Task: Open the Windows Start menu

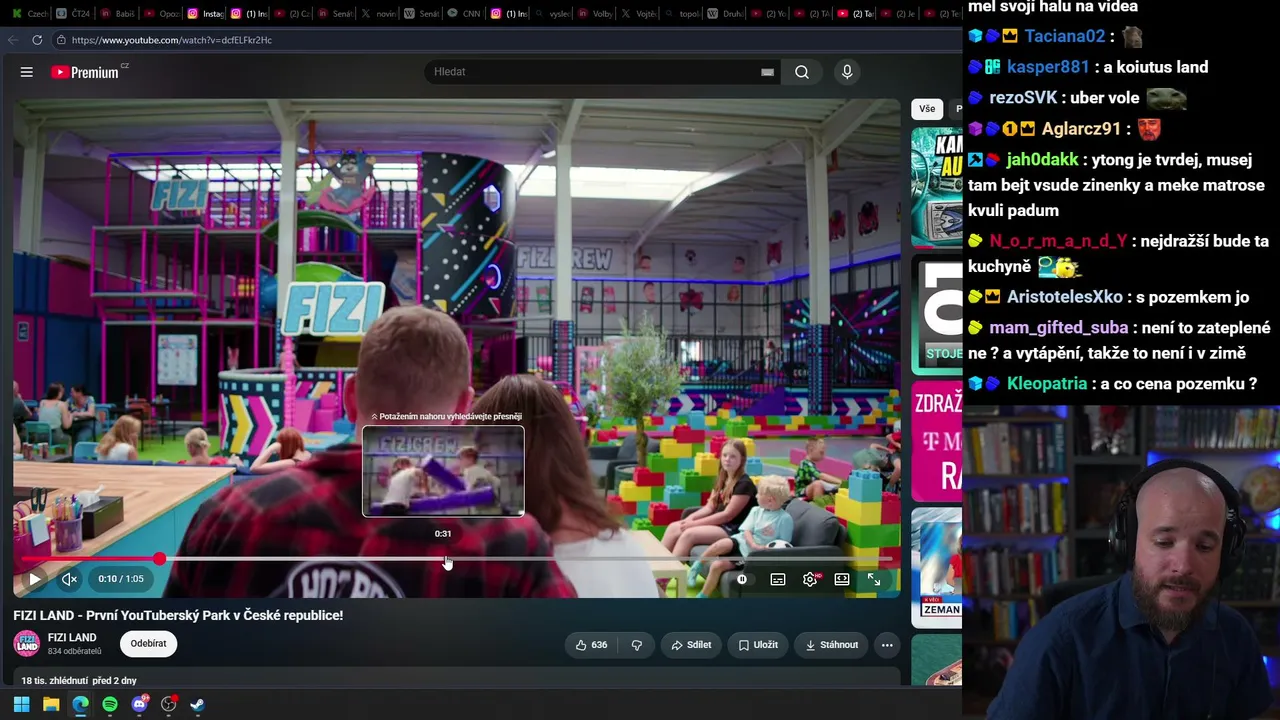Action: (x=21, y=704)
